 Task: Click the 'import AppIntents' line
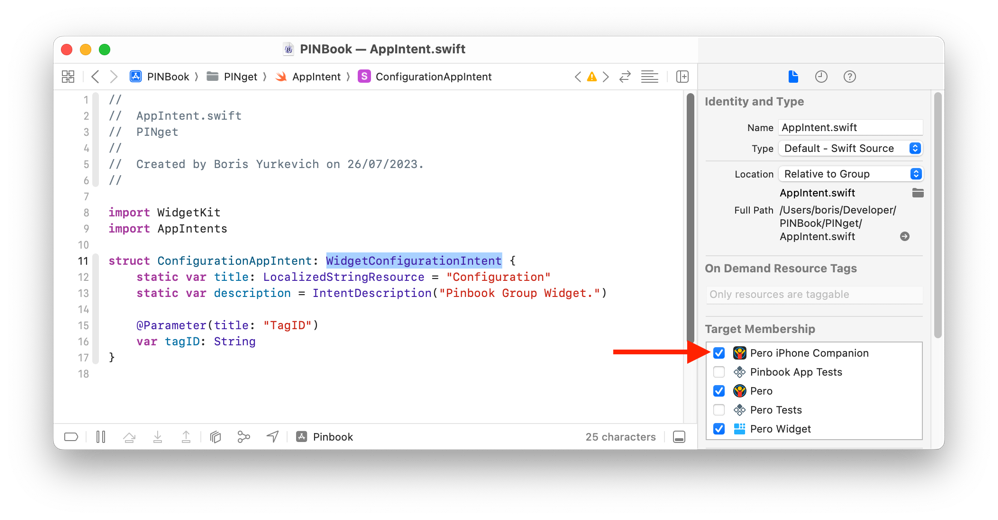(x=167, y=228)
